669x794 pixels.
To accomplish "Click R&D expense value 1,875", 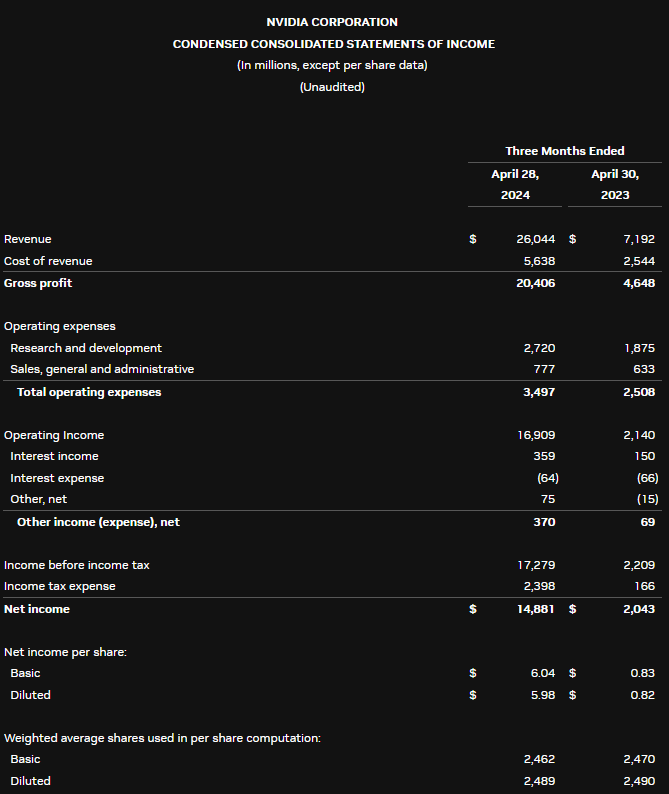I will 639,348.
